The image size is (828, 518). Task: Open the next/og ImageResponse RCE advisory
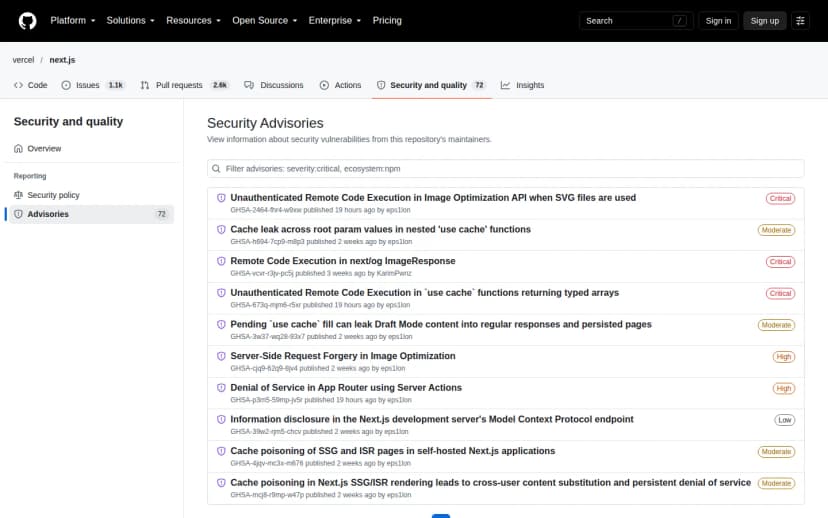343,261
